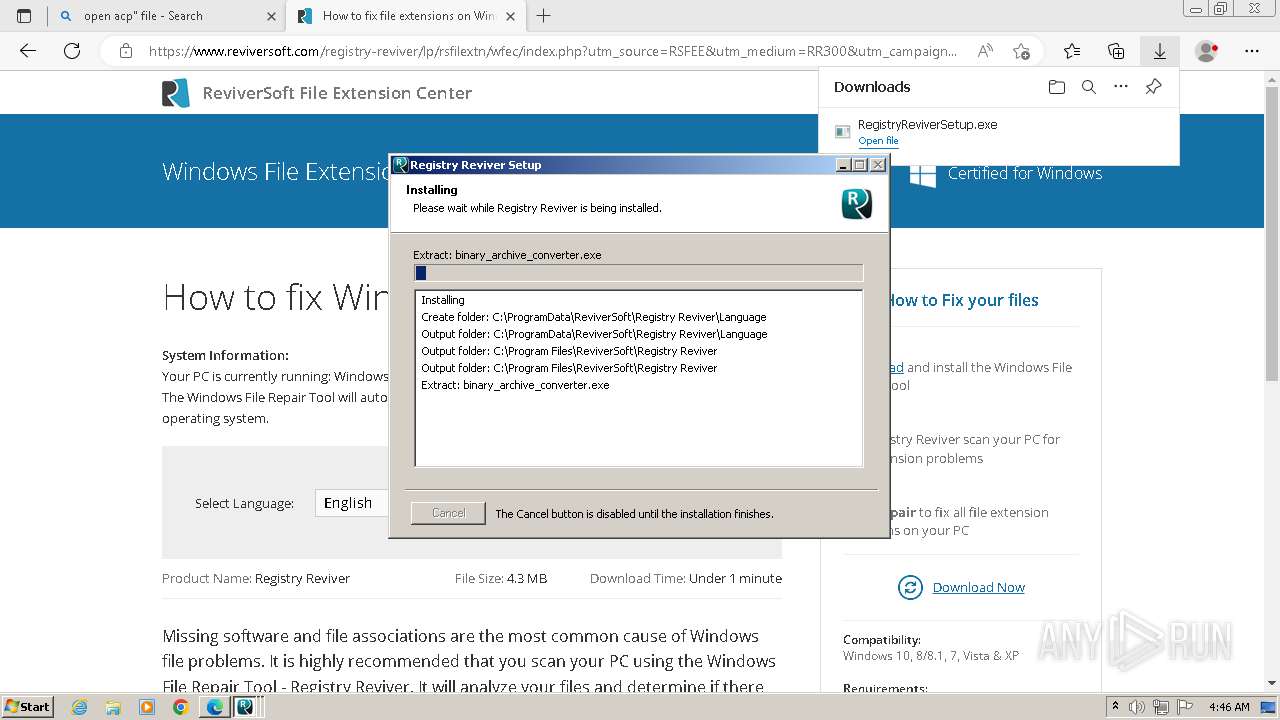
Task: Click the system clock showing 4:46 AM
Action: point(1229,707)
